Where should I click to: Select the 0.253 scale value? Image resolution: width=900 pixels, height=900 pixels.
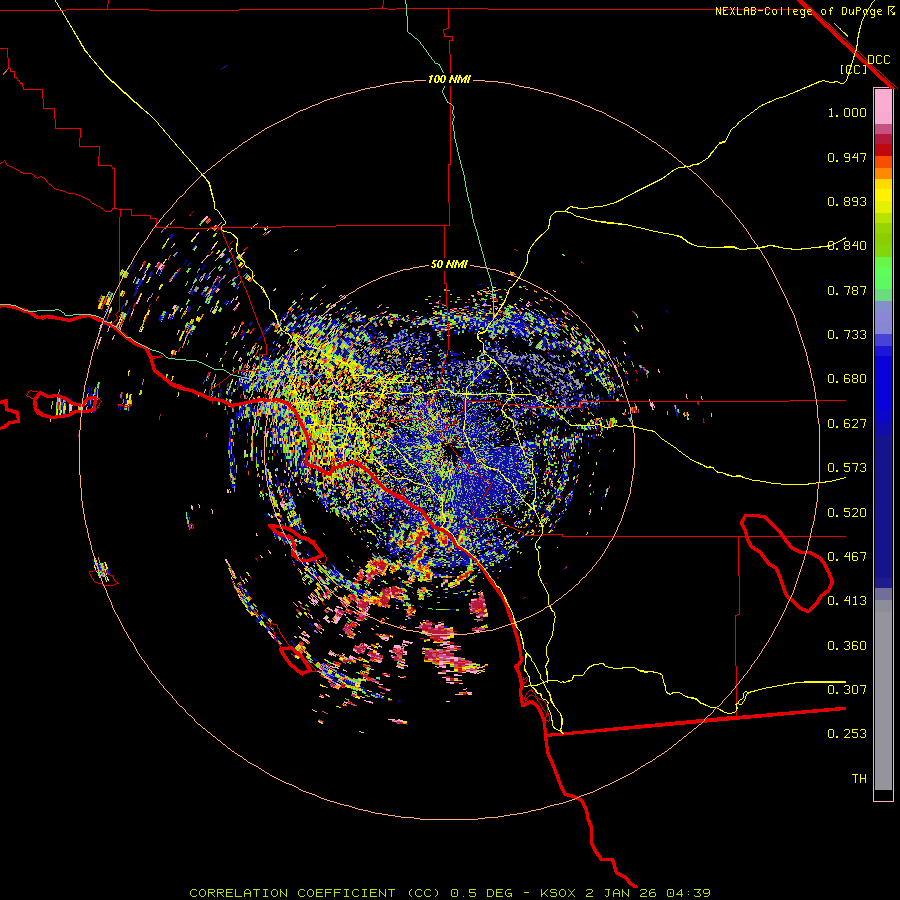(x=847, y=734)
